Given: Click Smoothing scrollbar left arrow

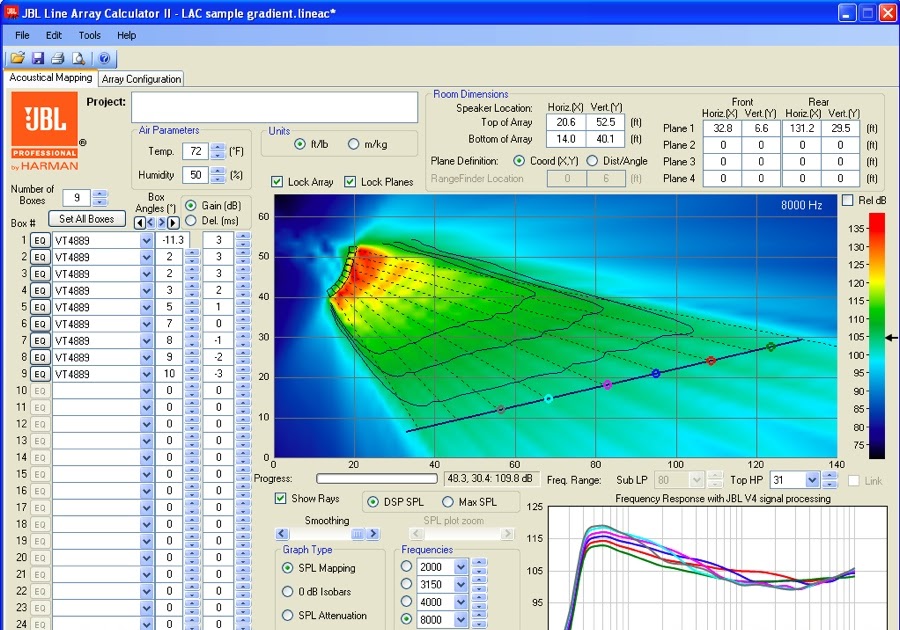Looking at the screenshot, I should [x=282, y=534].
